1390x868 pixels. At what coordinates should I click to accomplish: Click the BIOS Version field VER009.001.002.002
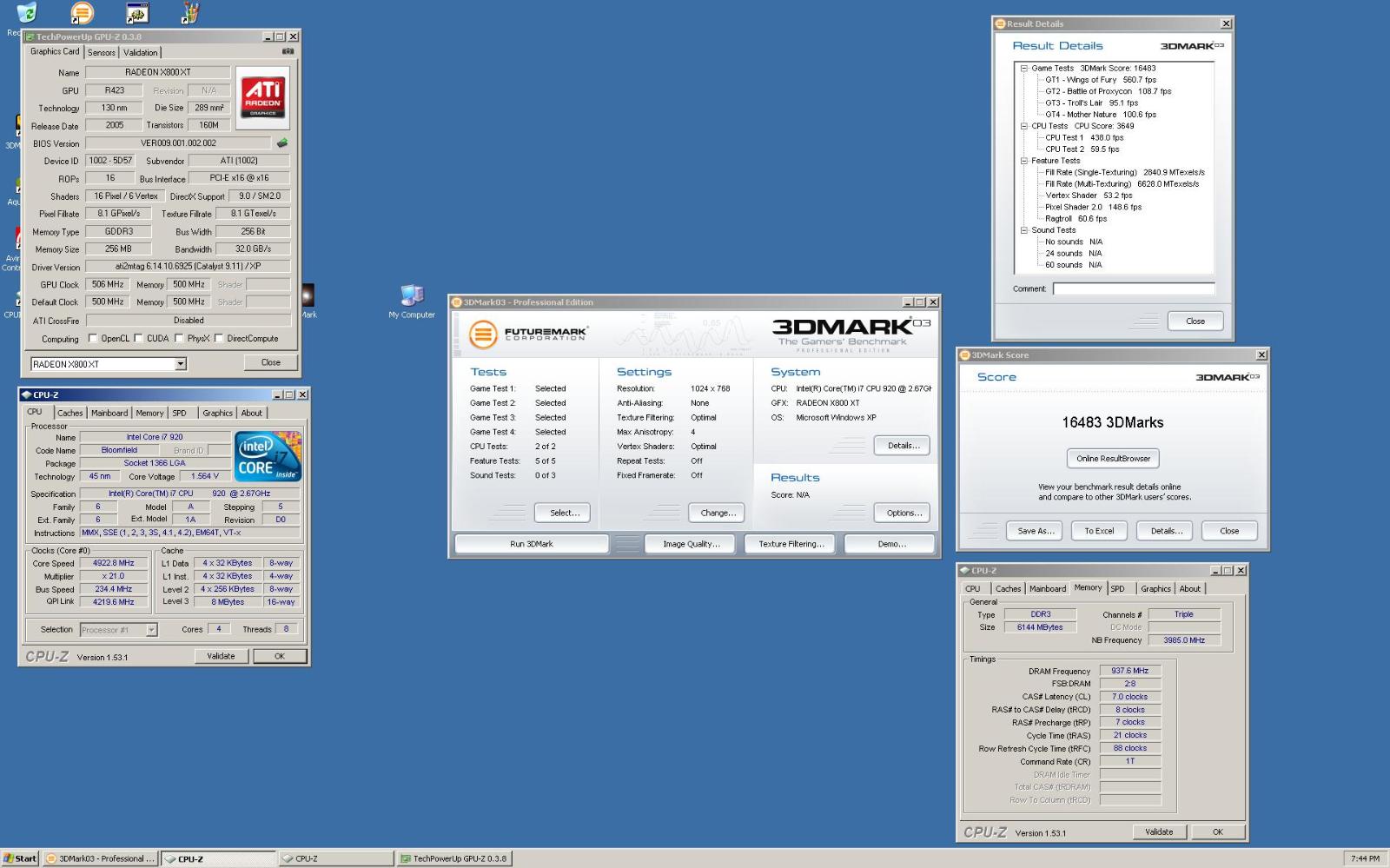click(178, 143)
